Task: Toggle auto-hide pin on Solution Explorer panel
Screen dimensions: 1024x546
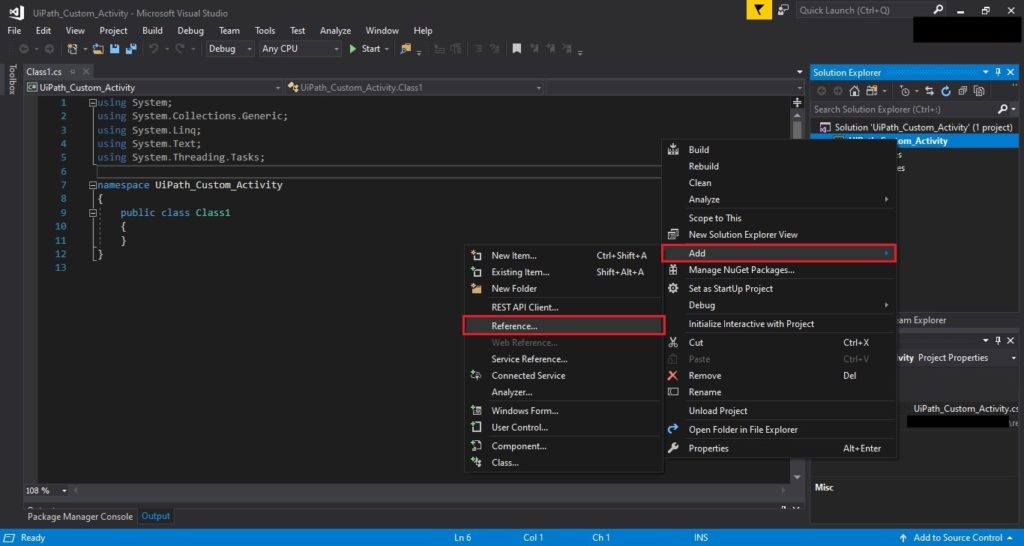Action: pyautogui.click(x=998, y=72)
